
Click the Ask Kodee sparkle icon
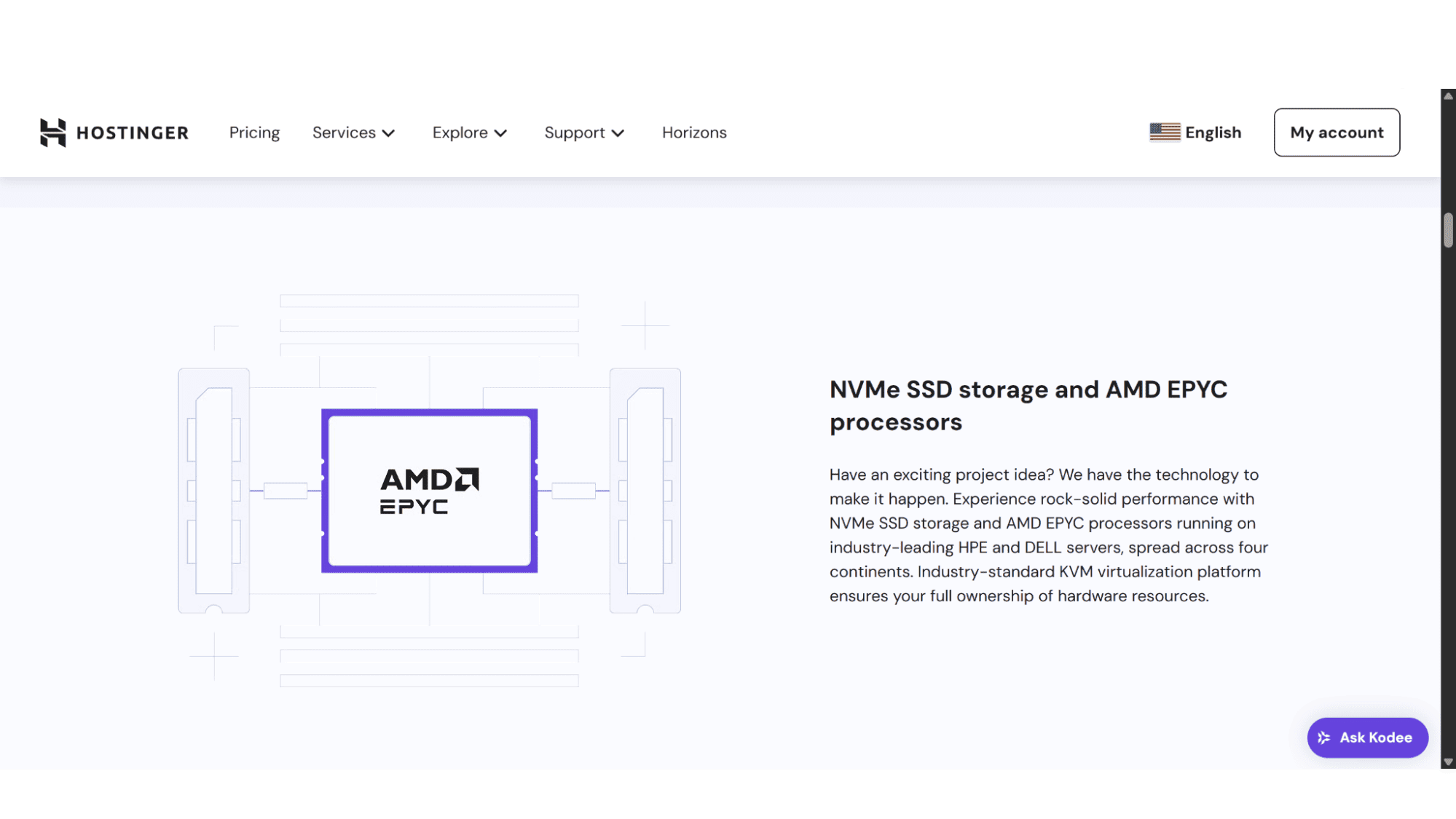(1324, 737)
